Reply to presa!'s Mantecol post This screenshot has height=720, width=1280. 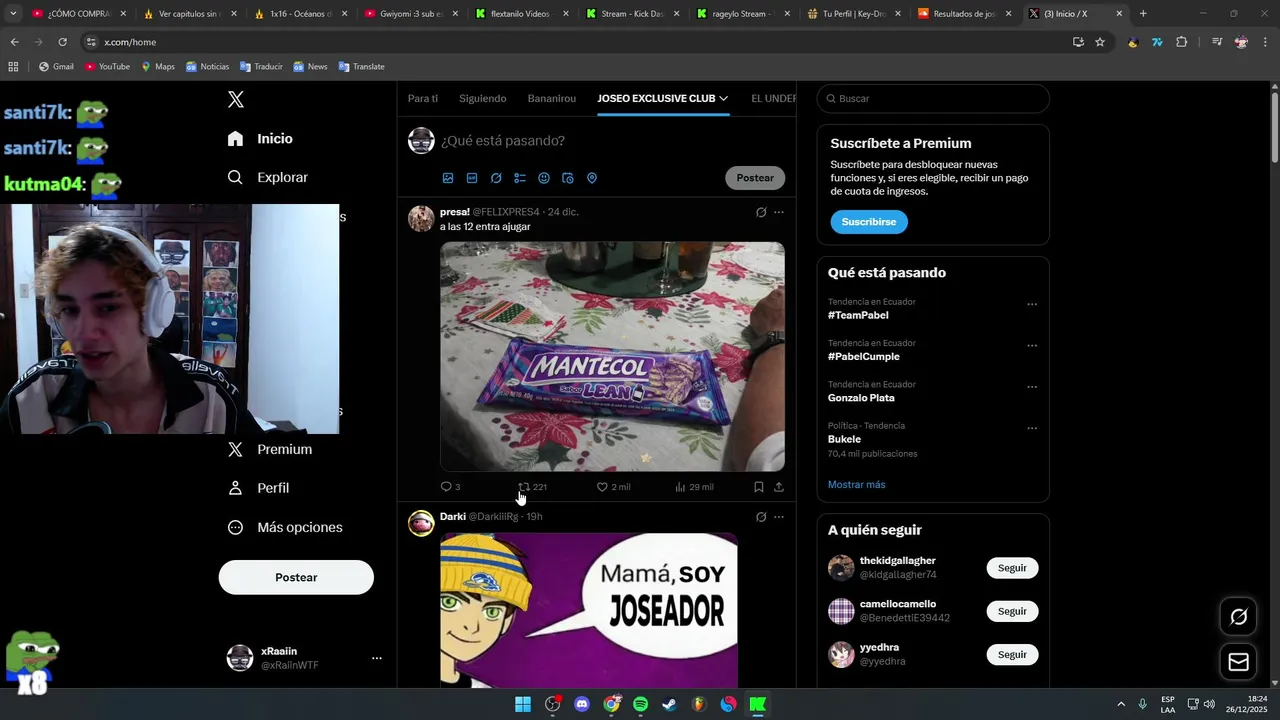coord(450,487)
